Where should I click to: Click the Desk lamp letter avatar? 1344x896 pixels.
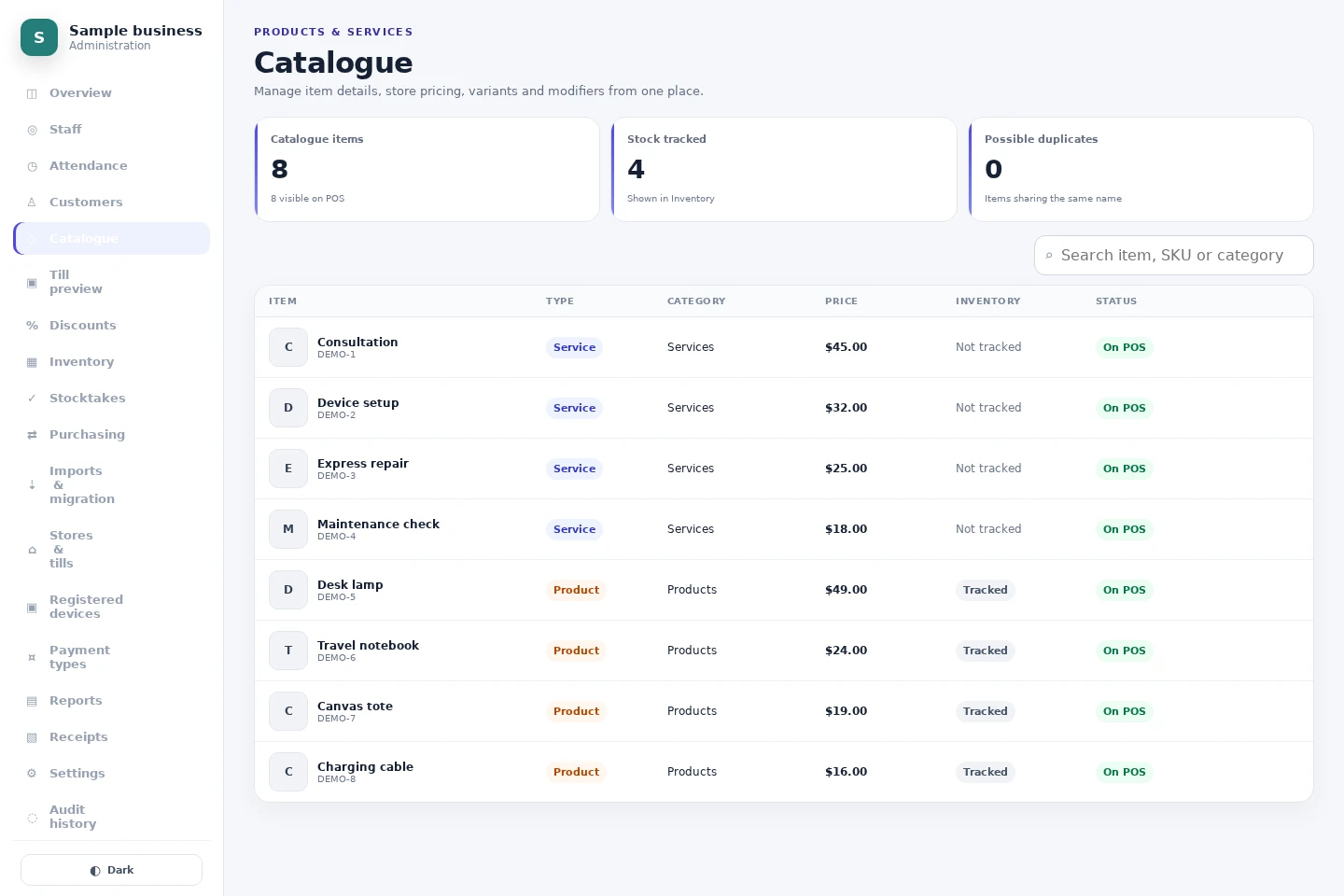(x=288, y=590)
